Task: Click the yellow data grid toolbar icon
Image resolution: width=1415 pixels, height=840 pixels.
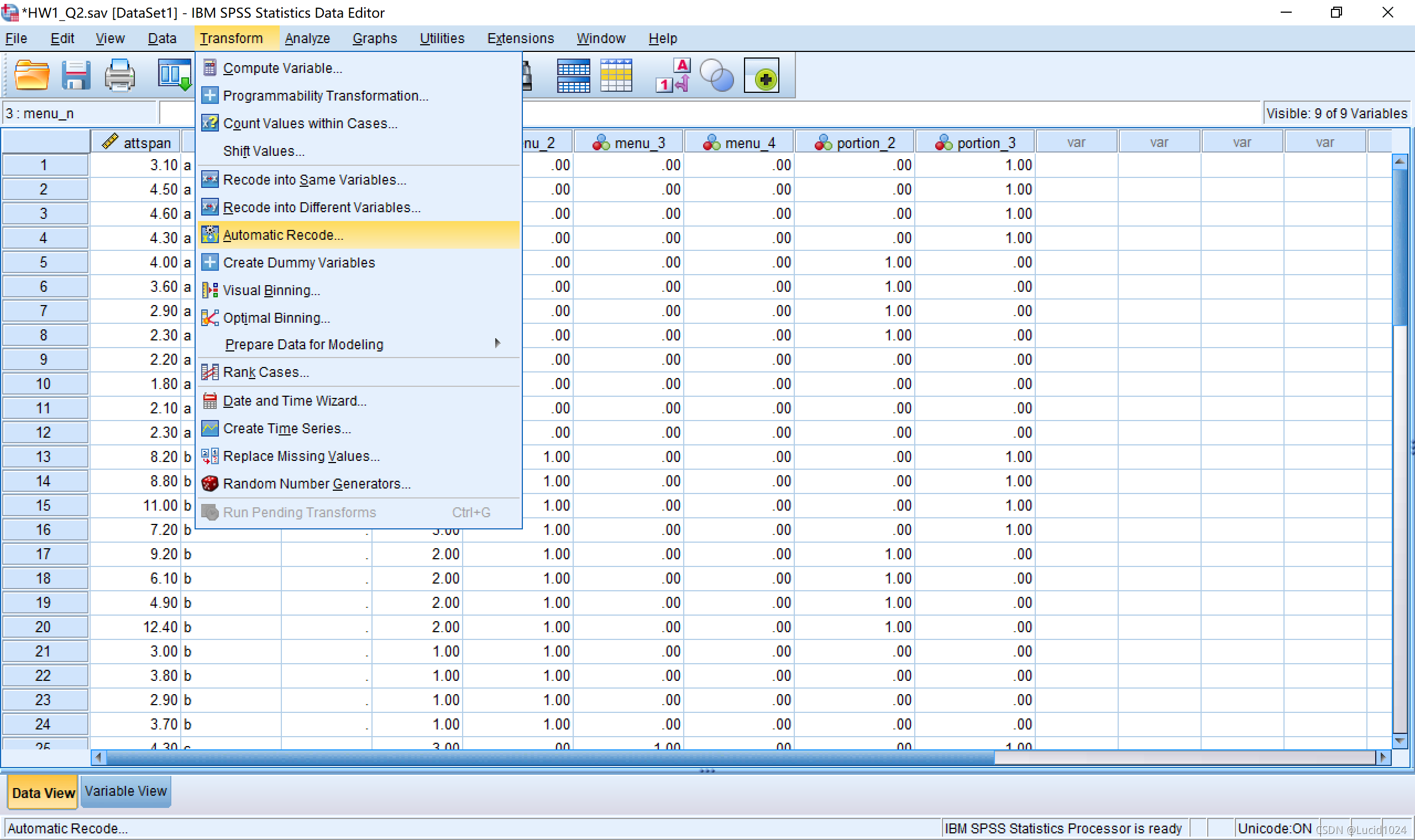Action: (x=616, y=75)
